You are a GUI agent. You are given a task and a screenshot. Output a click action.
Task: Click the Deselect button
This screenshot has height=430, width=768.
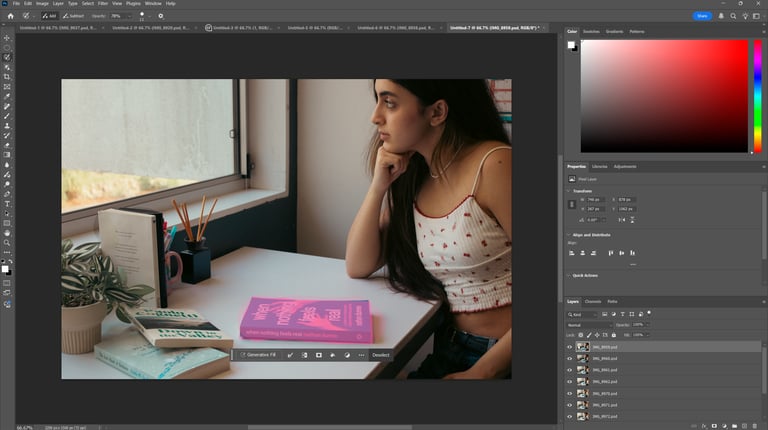tap(380, 355)
